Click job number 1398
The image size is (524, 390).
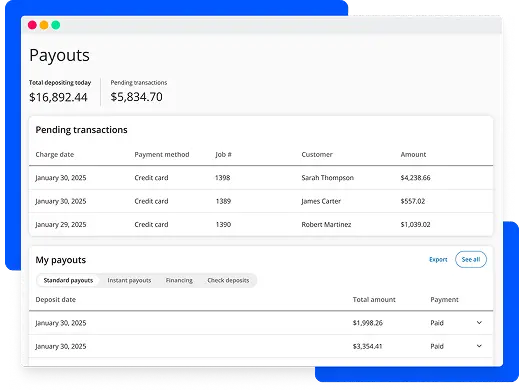click(223, 178)
